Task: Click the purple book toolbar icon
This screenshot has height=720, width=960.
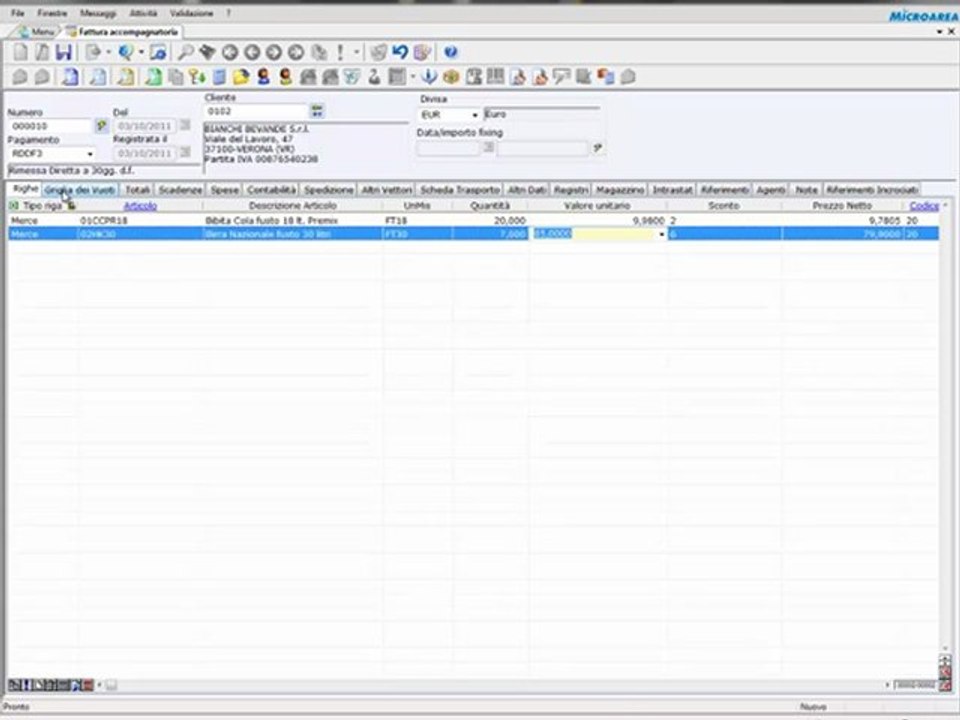Action: click(422, 53)
